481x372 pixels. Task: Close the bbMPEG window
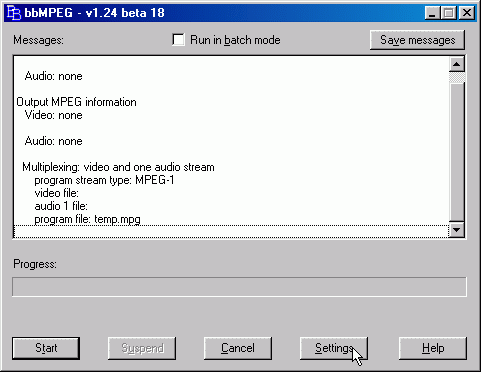[x=467, y=13]
